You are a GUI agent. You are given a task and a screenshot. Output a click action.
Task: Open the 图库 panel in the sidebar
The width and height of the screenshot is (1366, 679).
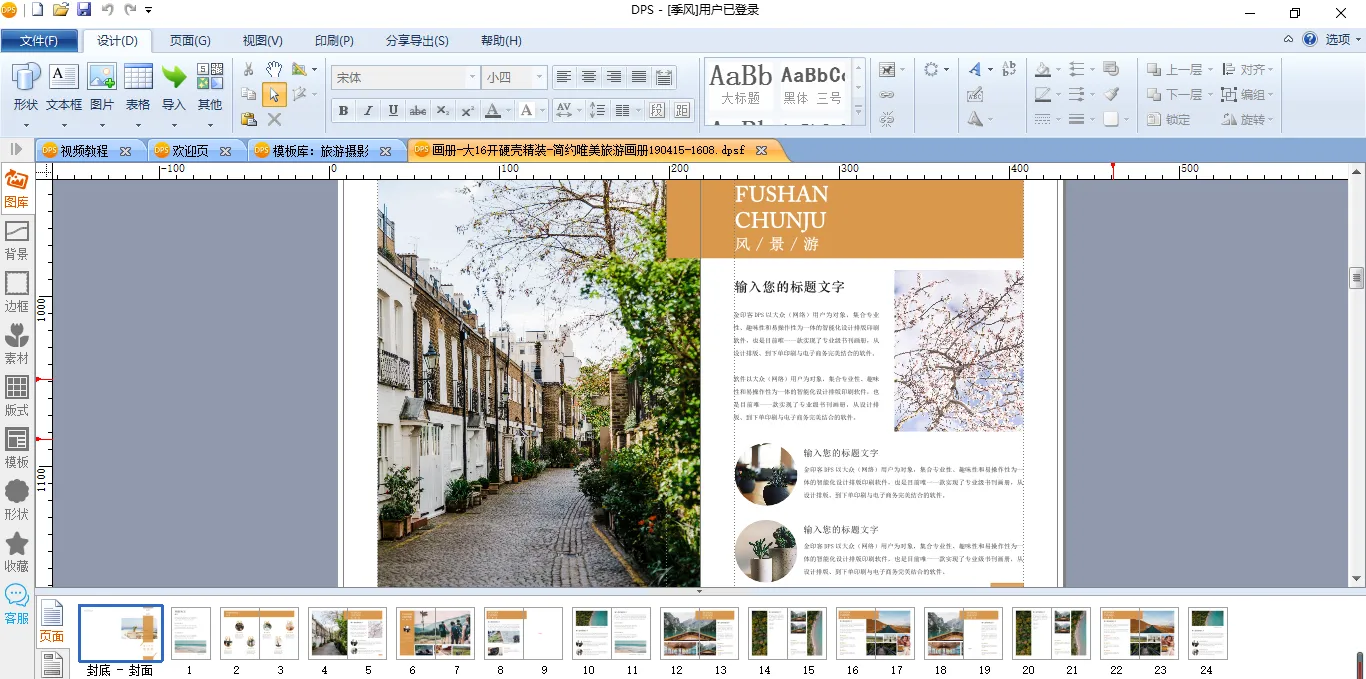[x=17, y=188]
